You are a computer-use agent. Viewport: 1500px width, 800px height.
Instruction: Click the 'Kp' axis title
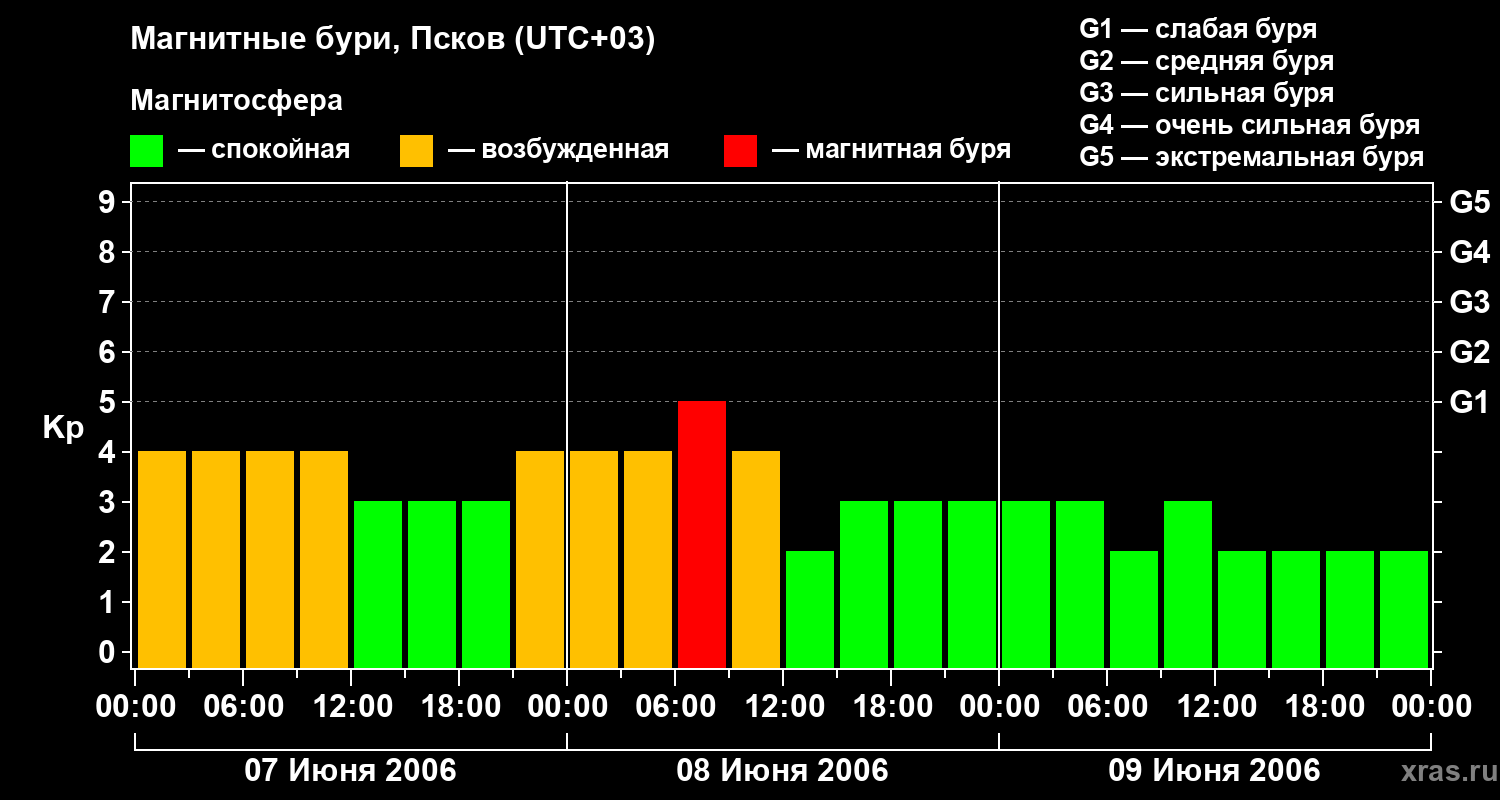tap(63, 428)
